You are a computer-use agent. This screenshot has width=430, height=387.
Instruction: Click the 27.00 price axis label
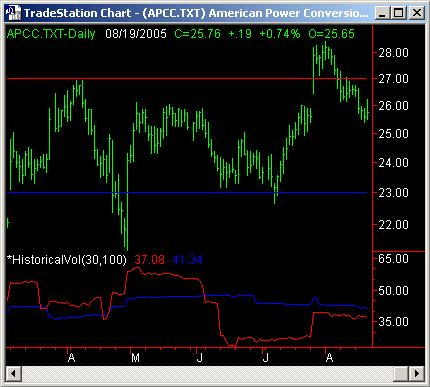click(x=393, y=79)
